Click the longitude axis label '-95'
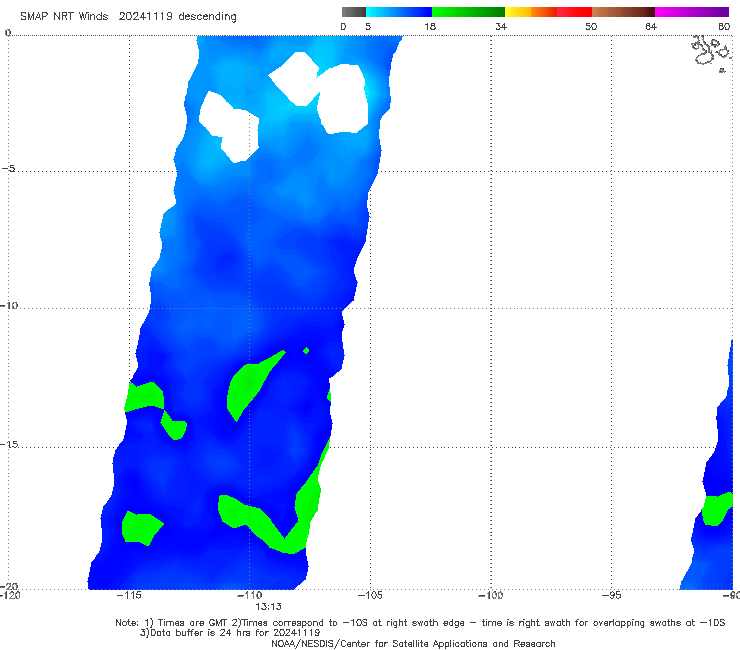The width and height of the screenshot is (740, 650). coord(611,595)
